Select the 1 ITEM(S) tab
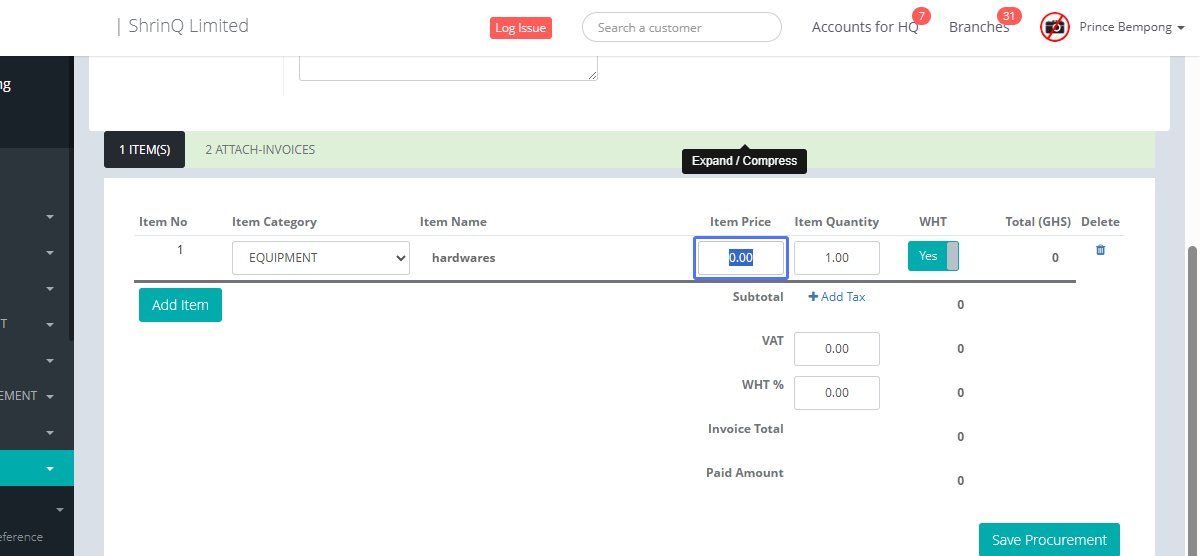1200x556 pixels. coord(144,150)
